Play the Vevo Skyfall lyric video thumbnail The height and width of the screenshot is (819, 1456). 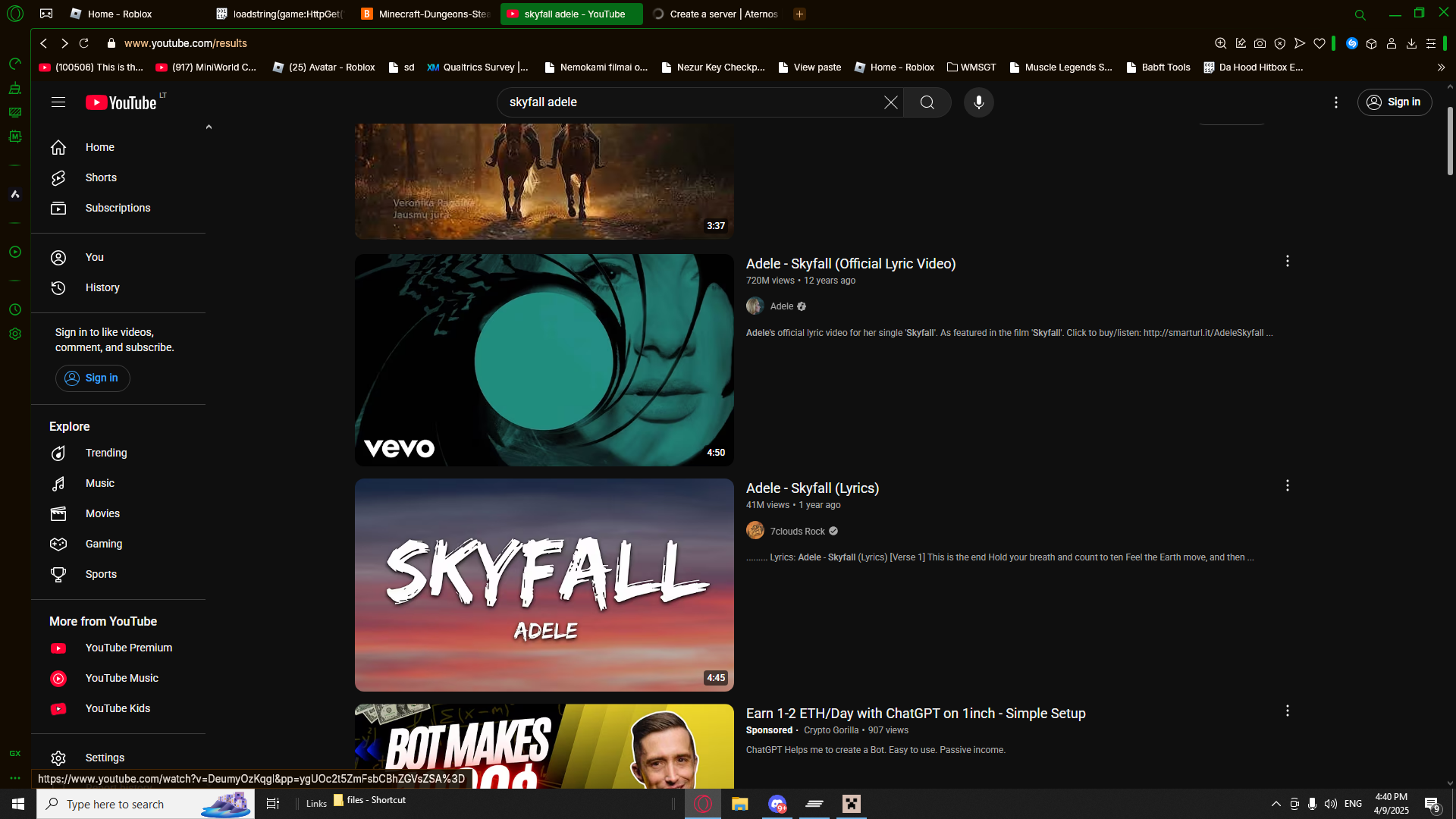544,360
